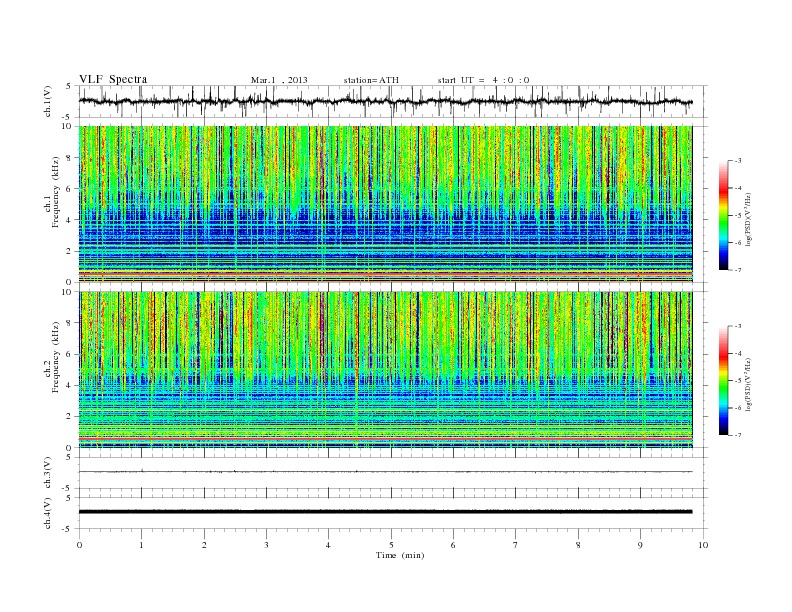Click the "4" kHz tick of ch.2 spectrogram
The image size is (792, 612).
[69, 385]
